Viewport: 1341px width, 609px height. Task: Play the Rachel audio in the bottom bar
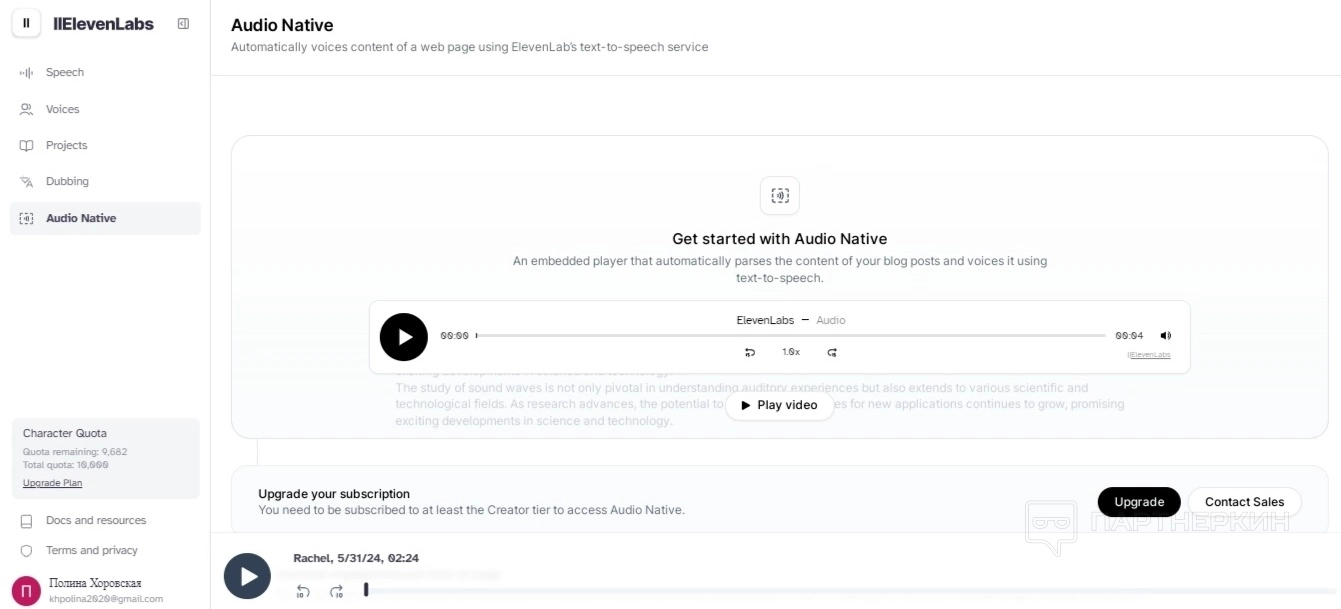(247, 576)
